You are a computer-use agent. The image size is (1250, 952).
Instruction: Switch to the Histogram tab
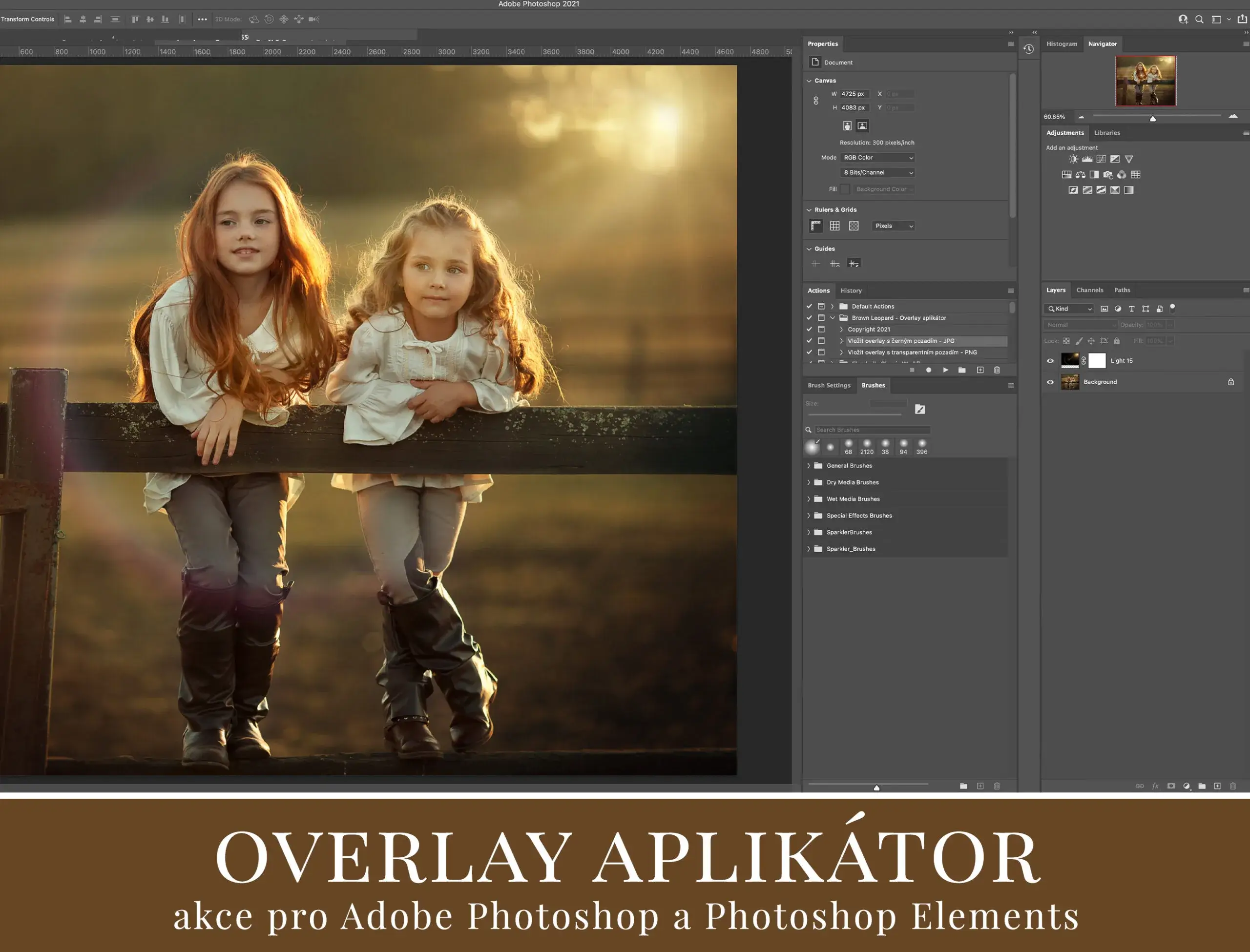(1062, 43)
